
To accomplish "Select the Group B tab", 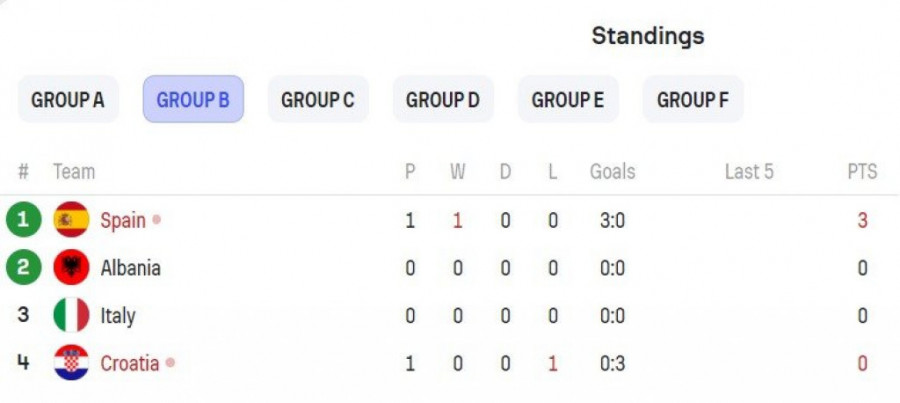I will (x=193, y=99).
